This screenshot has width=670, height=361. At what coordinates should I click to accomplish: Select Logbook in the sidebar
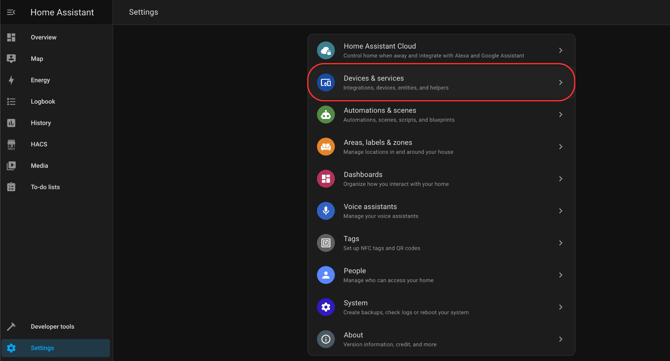coord(43,102)
